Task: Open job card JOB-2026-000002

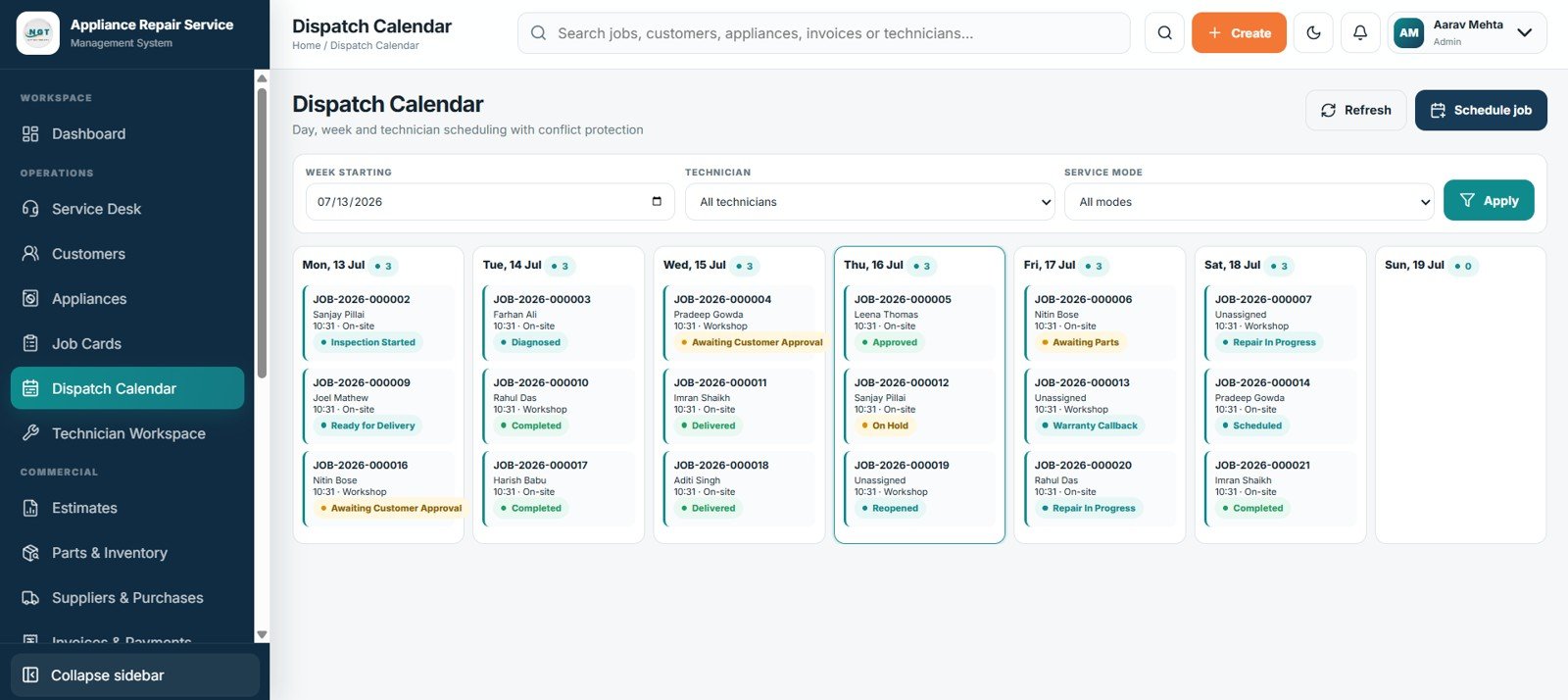Action: 378,323
